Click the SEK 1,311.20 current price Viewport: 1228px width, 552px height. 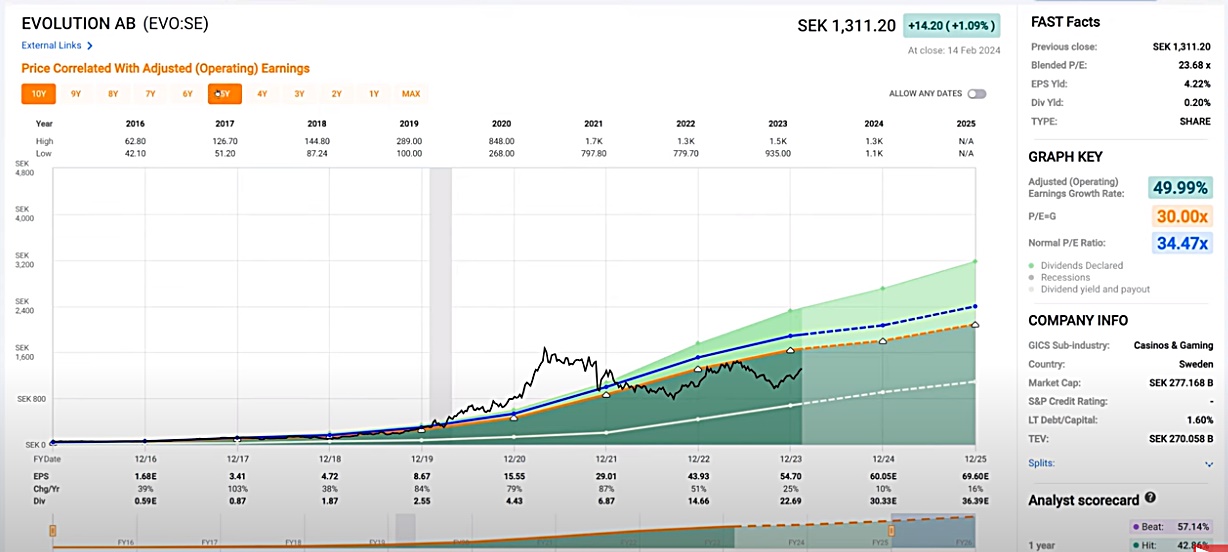(846, 26)
